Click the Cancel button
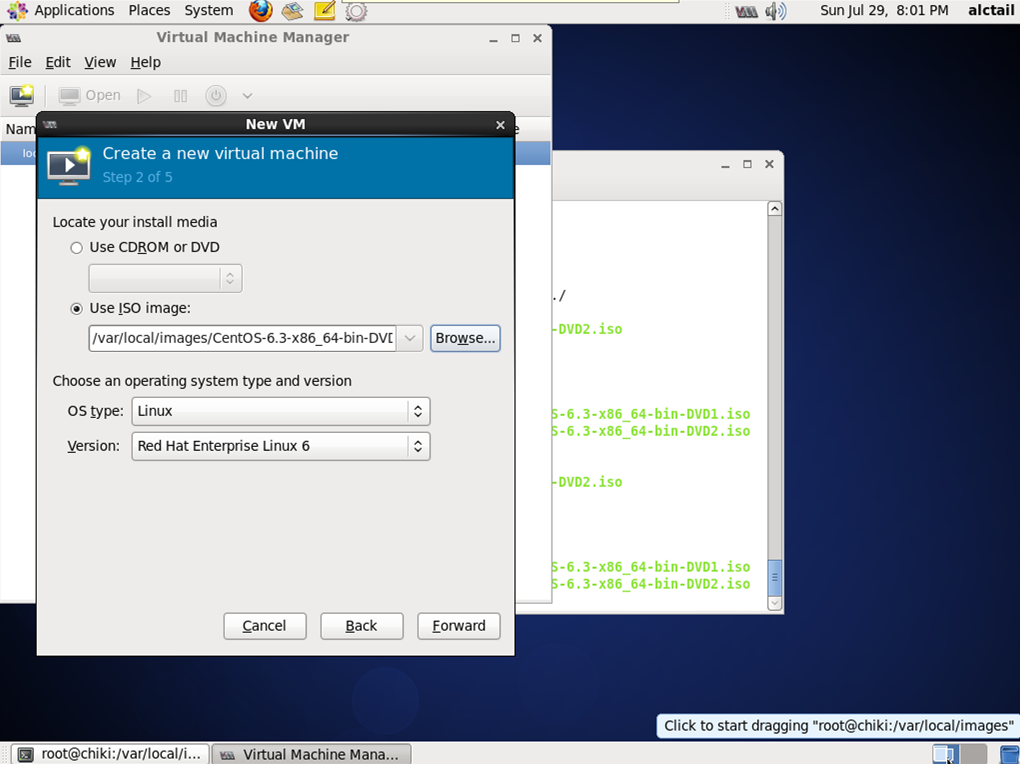The height and width of the screenshot is (764, 1020). [265, 626]
